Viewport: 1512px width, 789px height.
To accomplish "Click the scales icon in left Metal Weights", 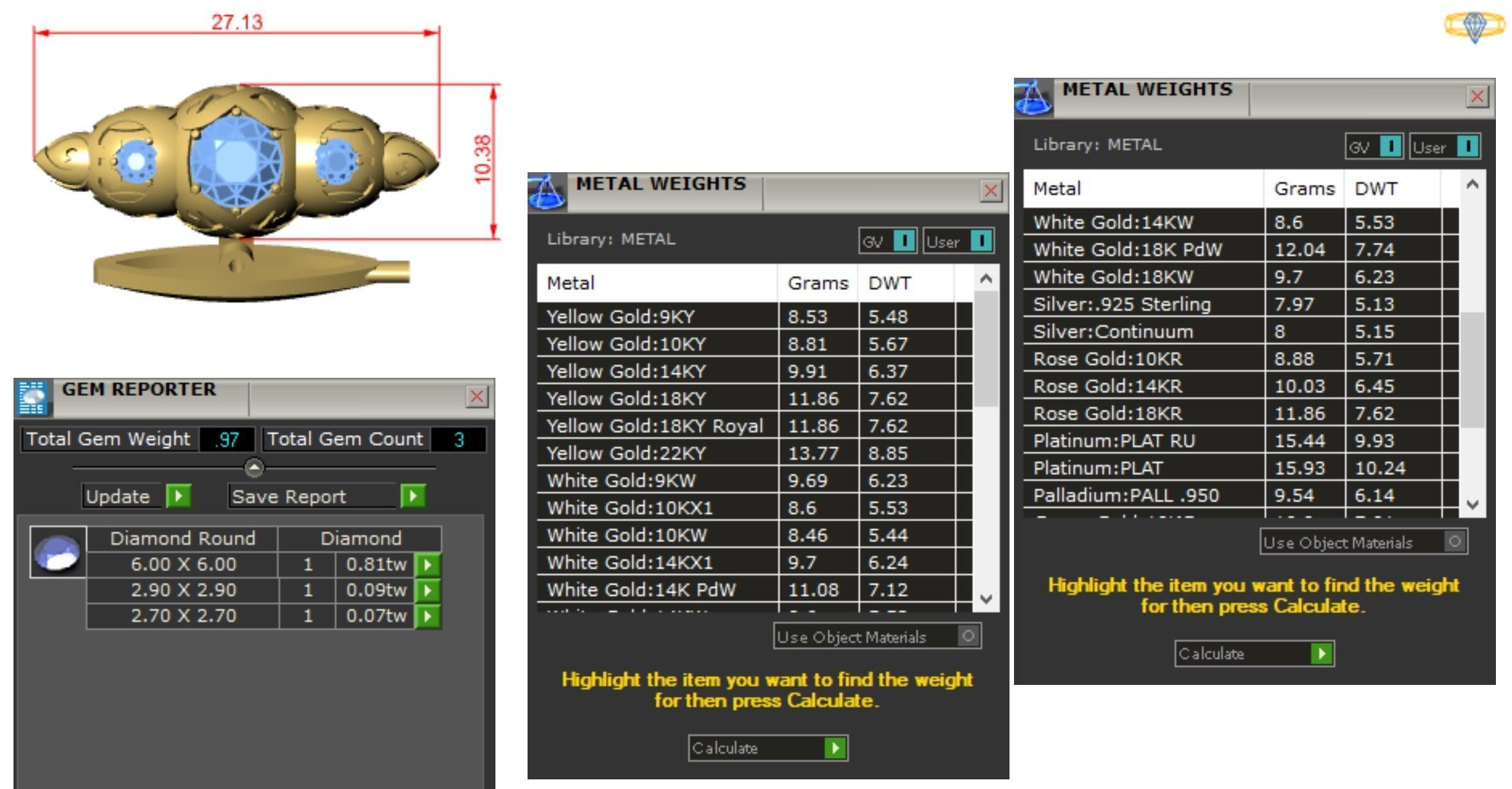I will [x=547, y=192].
